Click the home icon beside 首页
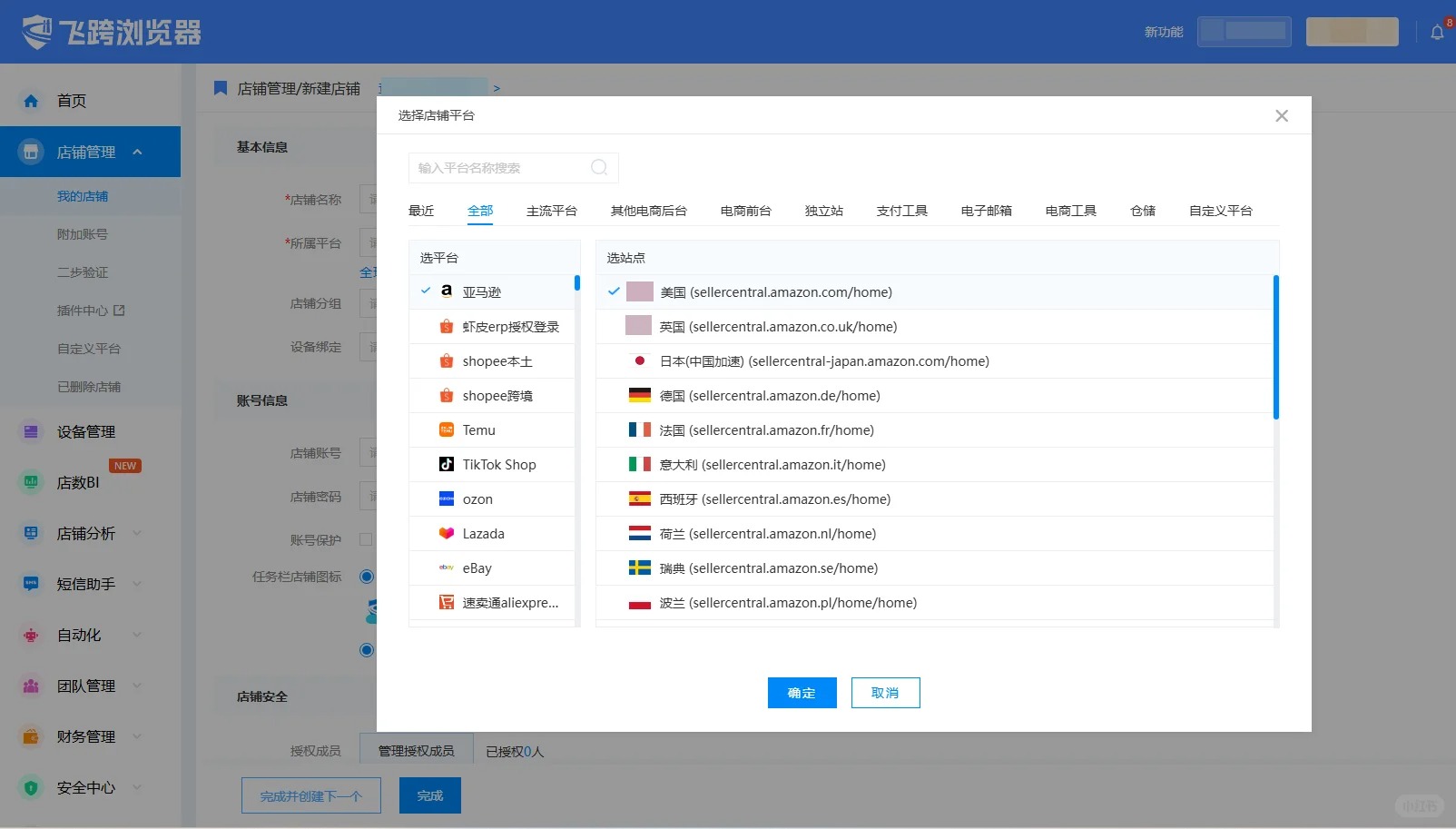 tap(31, 101)
